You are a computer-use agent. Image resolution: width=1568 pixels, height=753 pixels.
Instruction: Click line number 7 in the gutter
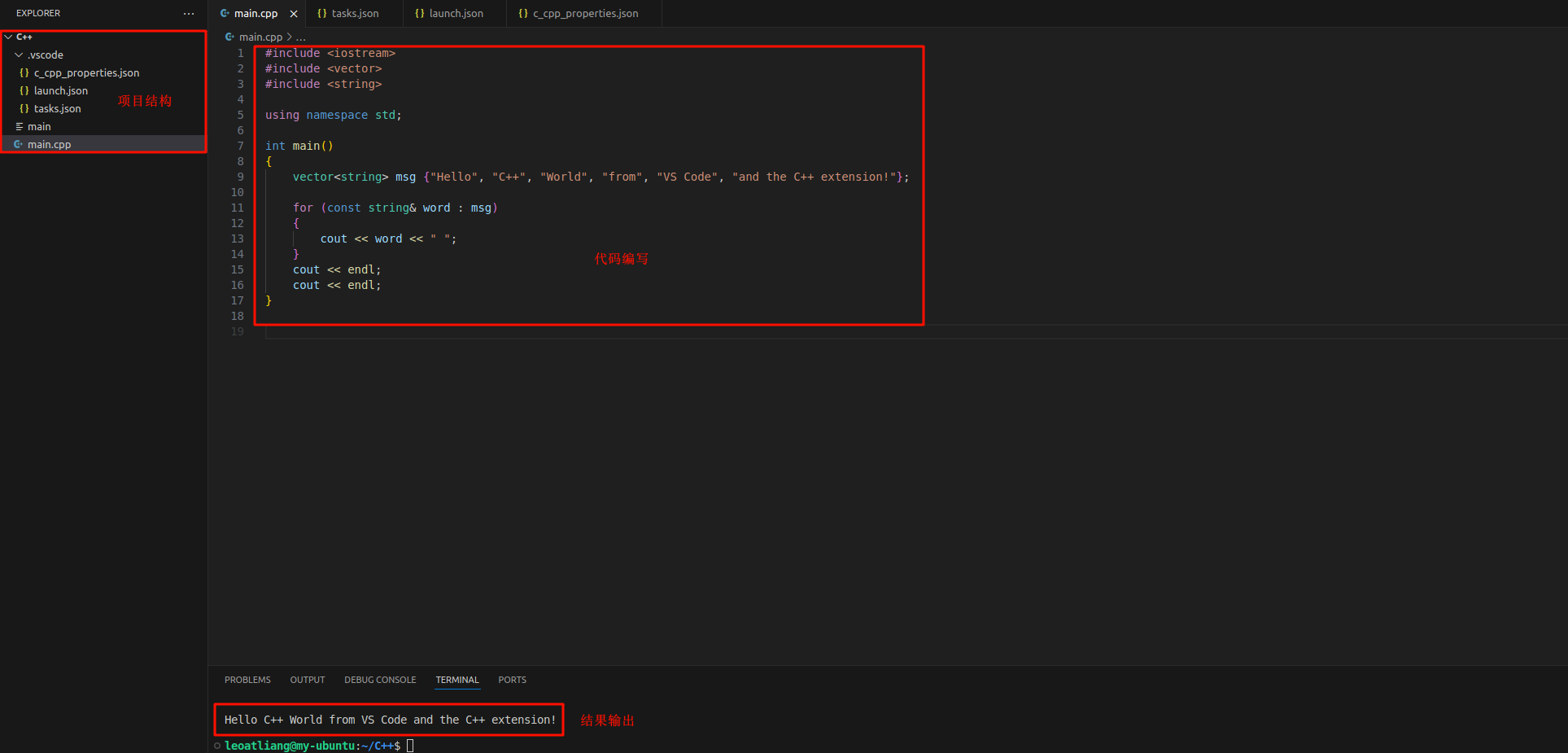(x=240, y=146)
